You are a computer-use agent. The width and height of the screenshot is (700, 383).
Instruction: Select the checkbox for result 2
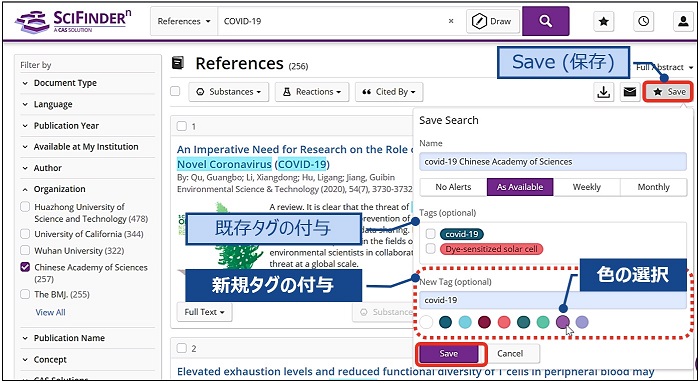(x=182, y=348)
